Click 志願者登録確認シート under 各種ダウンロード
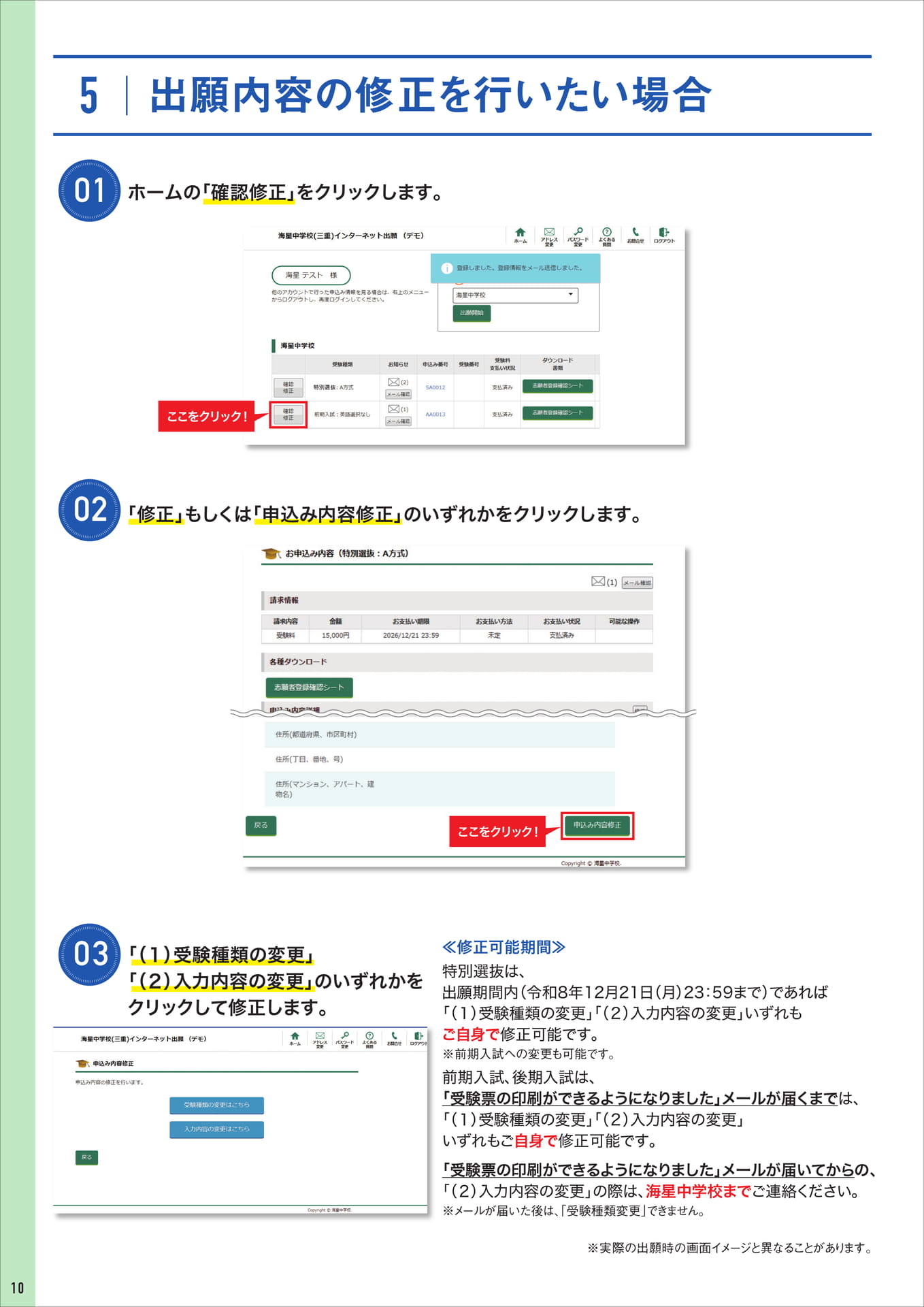The image size is (924, 1307). (x=309, y=688)
